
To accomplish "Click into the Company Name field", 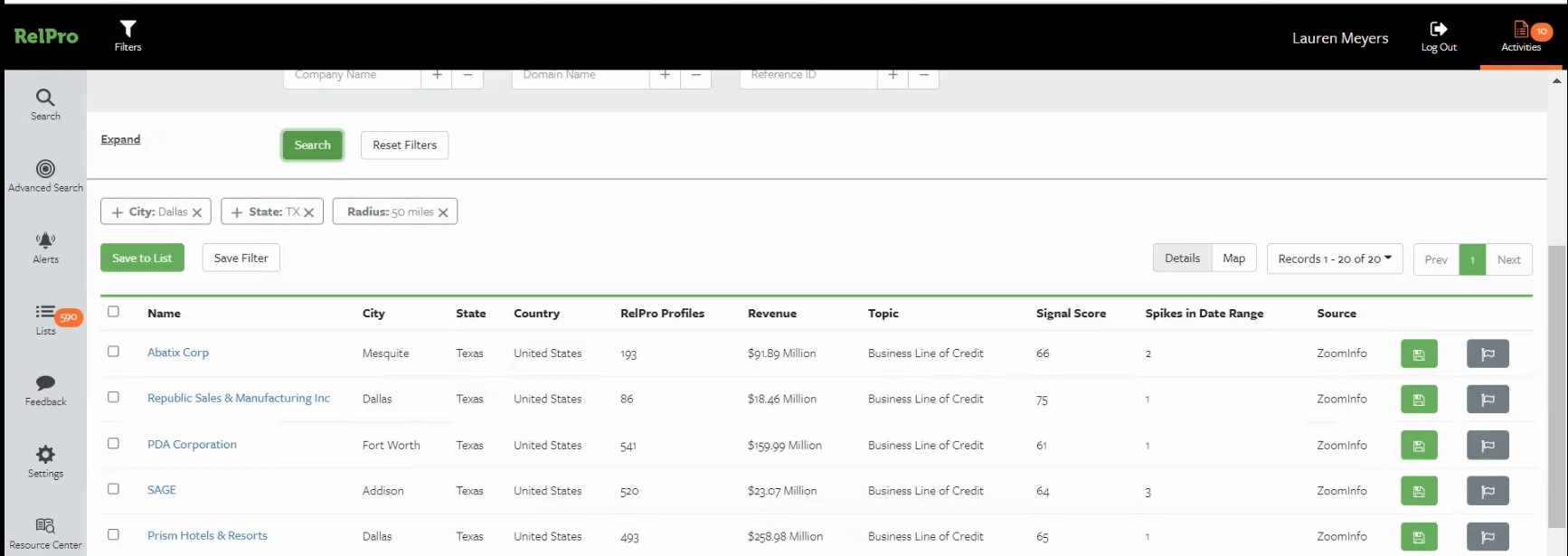I will (353, 76).
